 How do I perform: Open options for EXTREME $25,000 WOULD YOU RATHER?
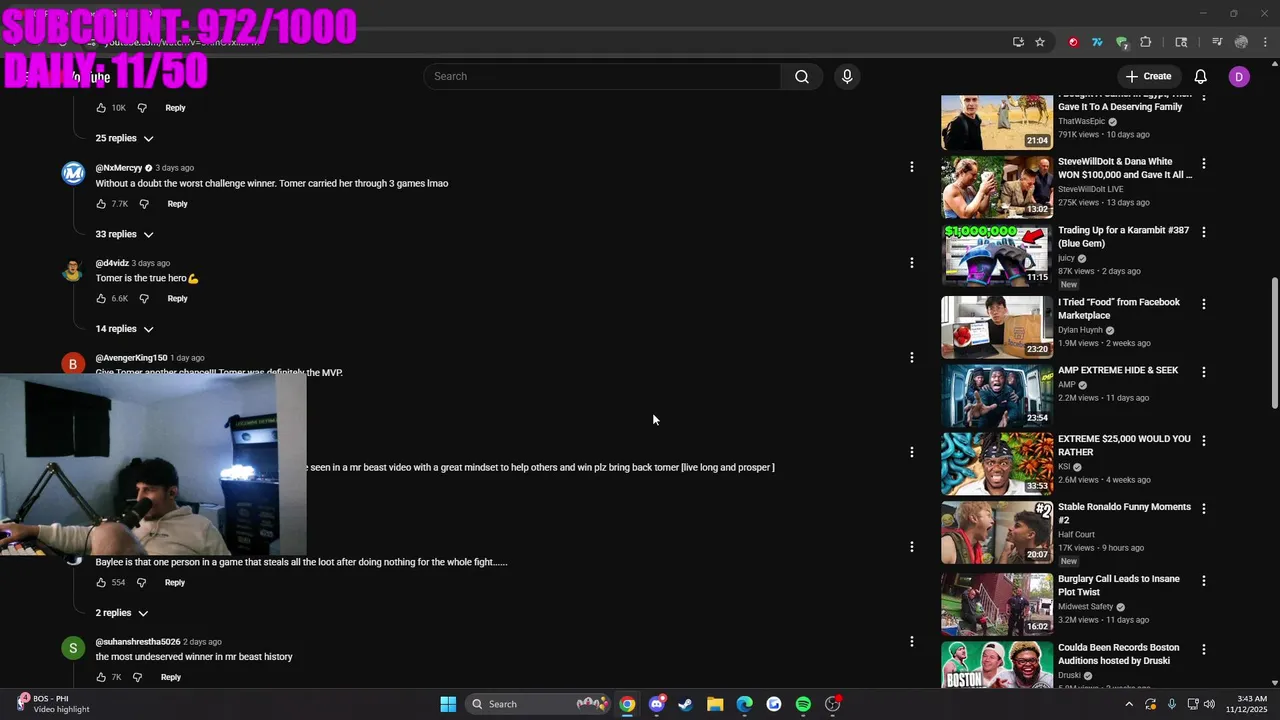coord(1204,441)
